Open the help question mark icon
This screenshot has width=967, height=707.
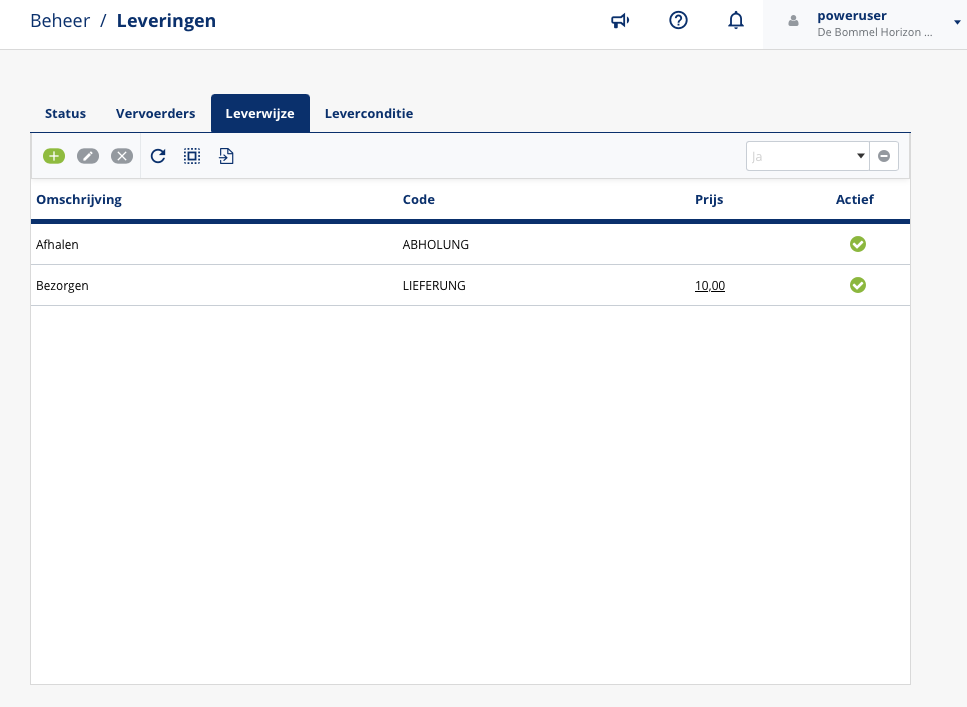click(x=678, y=21)
